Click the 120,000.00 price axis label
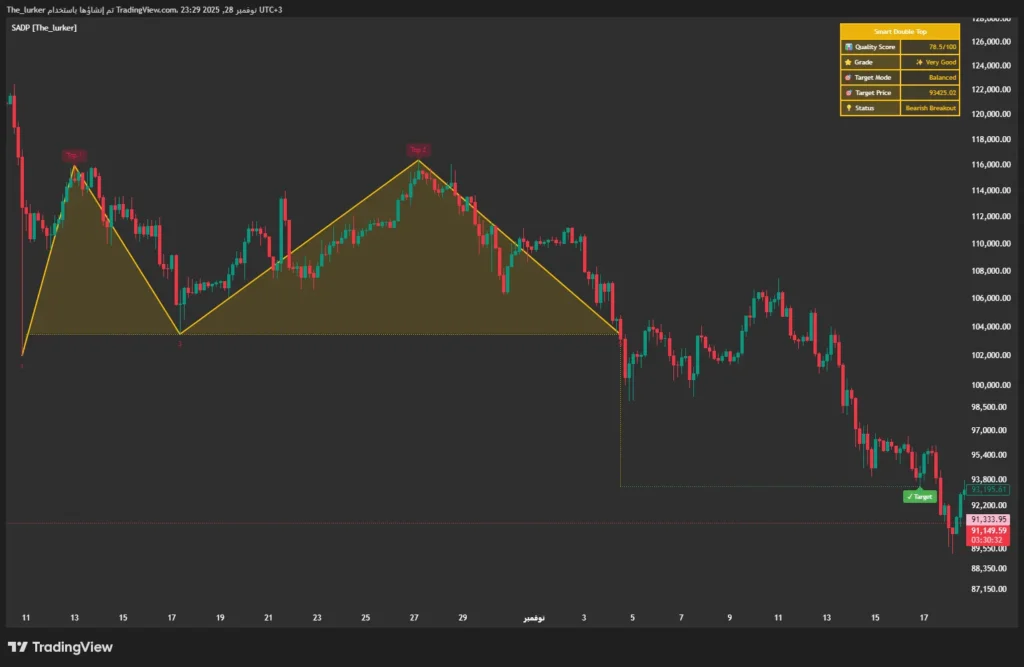This screenshot has width=1024, height=667. pyautogui.click(x=991, y=114)
